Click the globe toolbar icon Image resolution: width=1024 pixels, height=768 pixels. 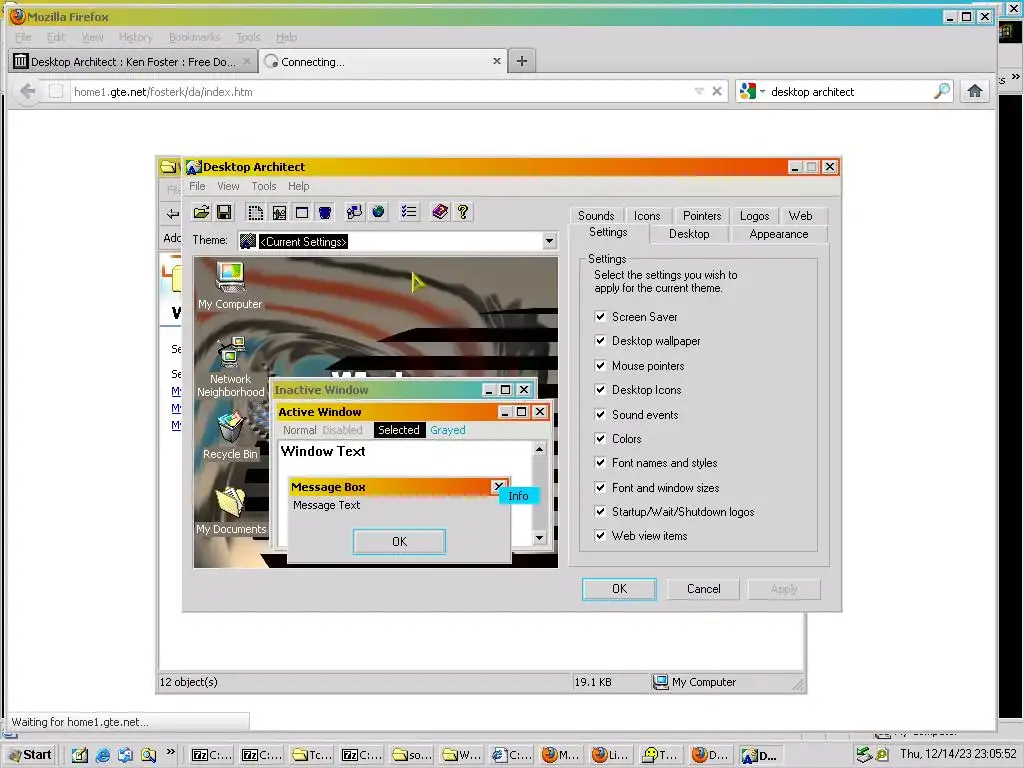pyautogui.click(x=377, y=212)
